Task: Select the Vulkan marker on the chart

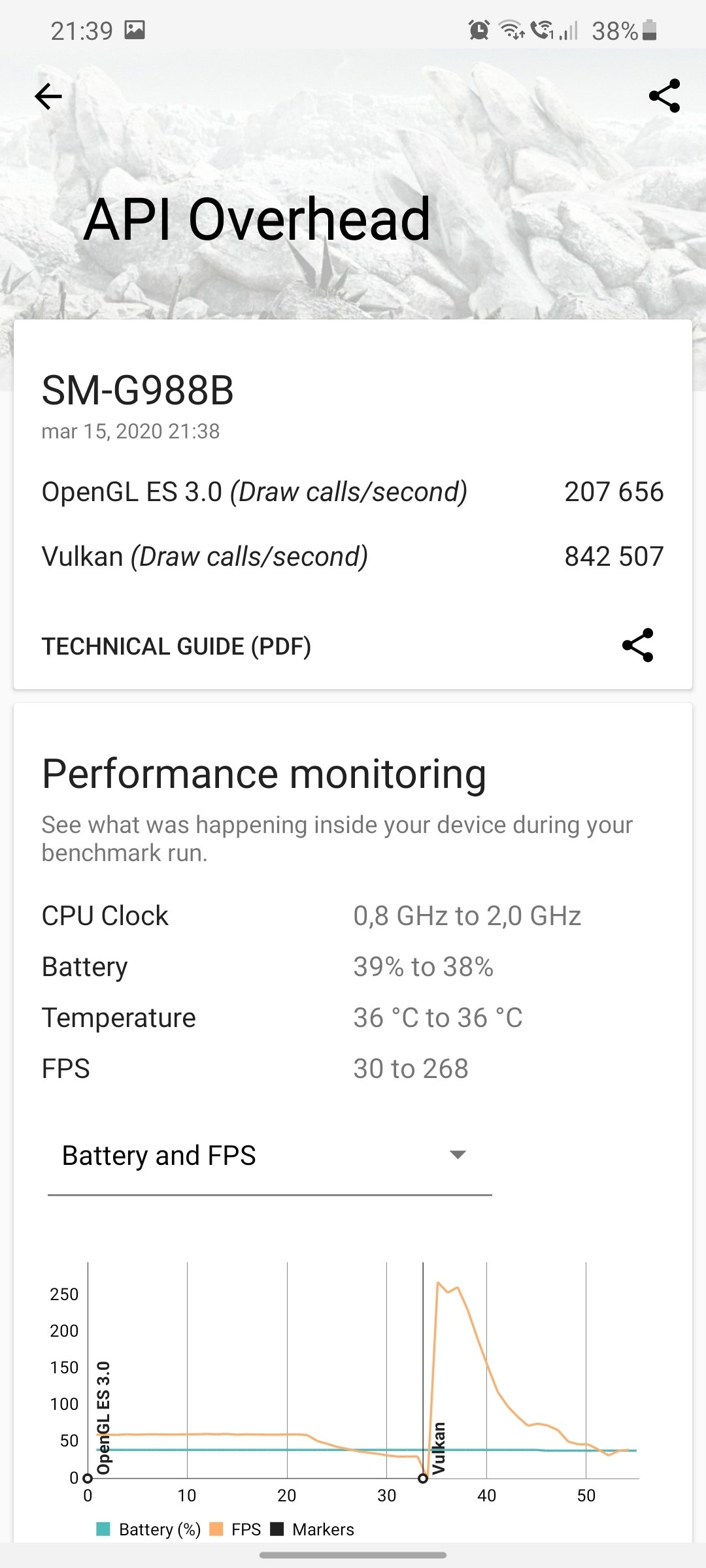Action: point(423,1478)
